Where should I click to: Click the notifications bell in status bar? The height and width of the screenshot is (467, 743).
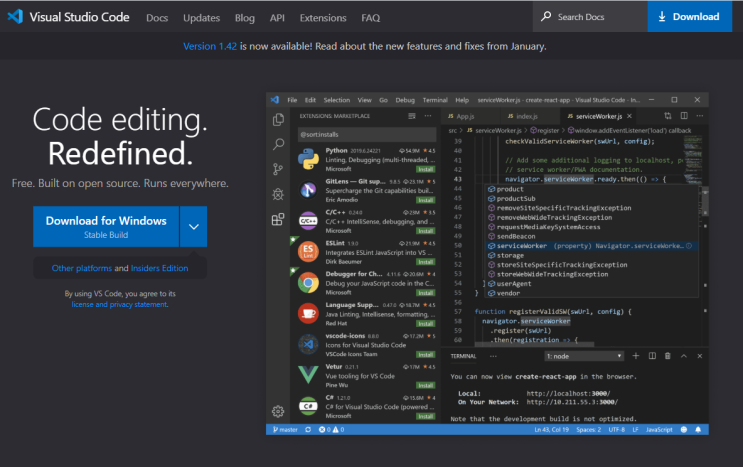click(698, 430)
